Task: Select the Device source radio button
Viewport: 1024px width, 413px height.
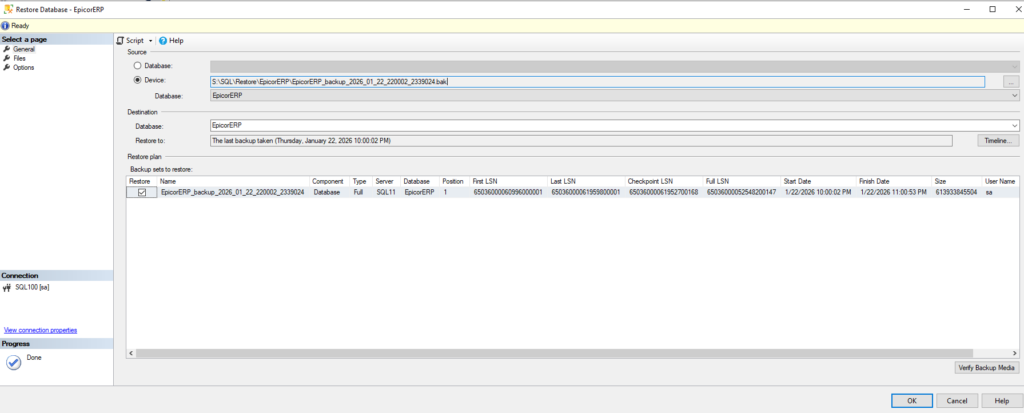Action: (x=138, y=80)
